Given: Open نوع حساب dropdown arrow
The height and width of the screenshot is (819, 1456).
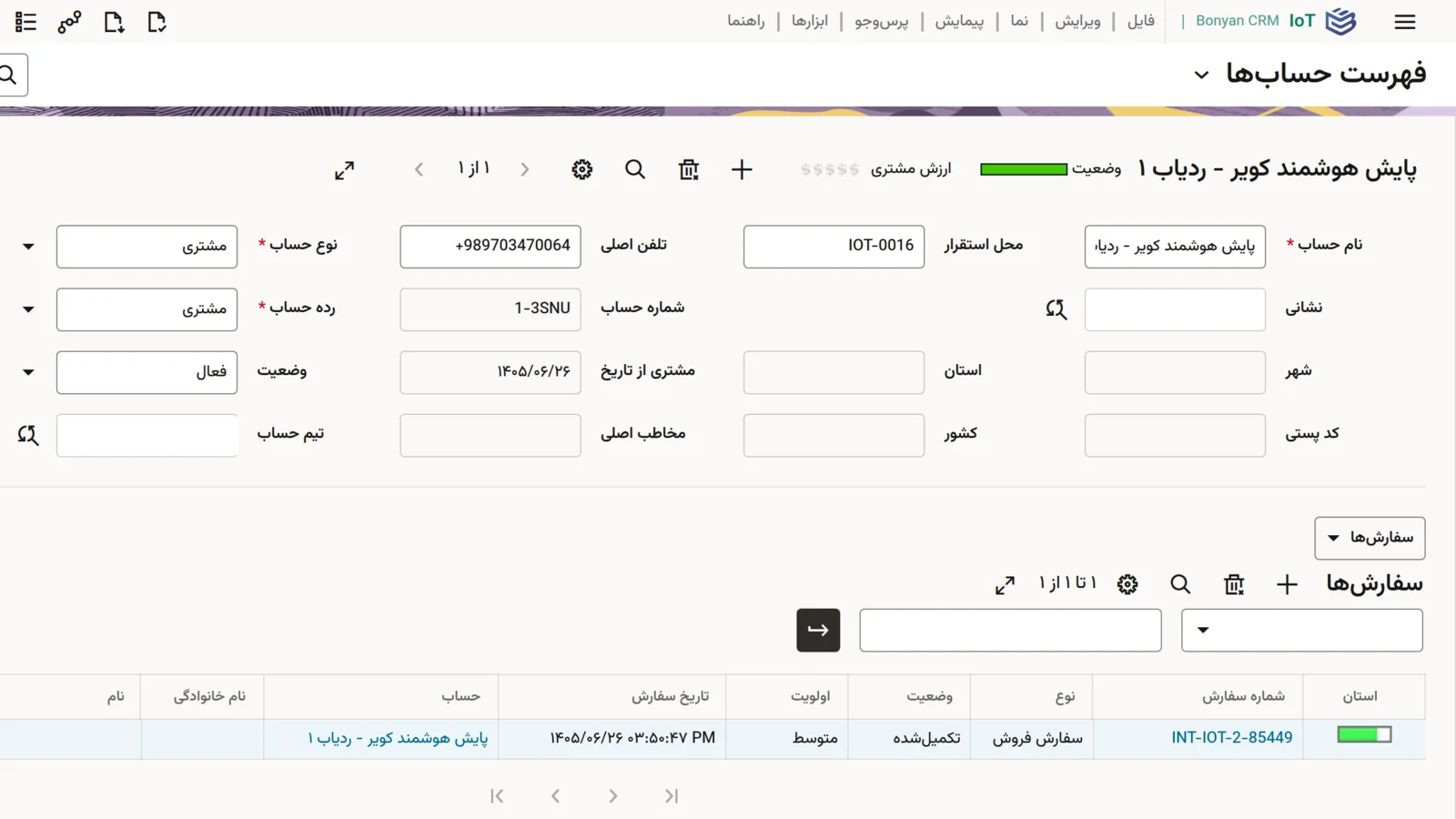Looking at the screenshot, I should (28, 247).
